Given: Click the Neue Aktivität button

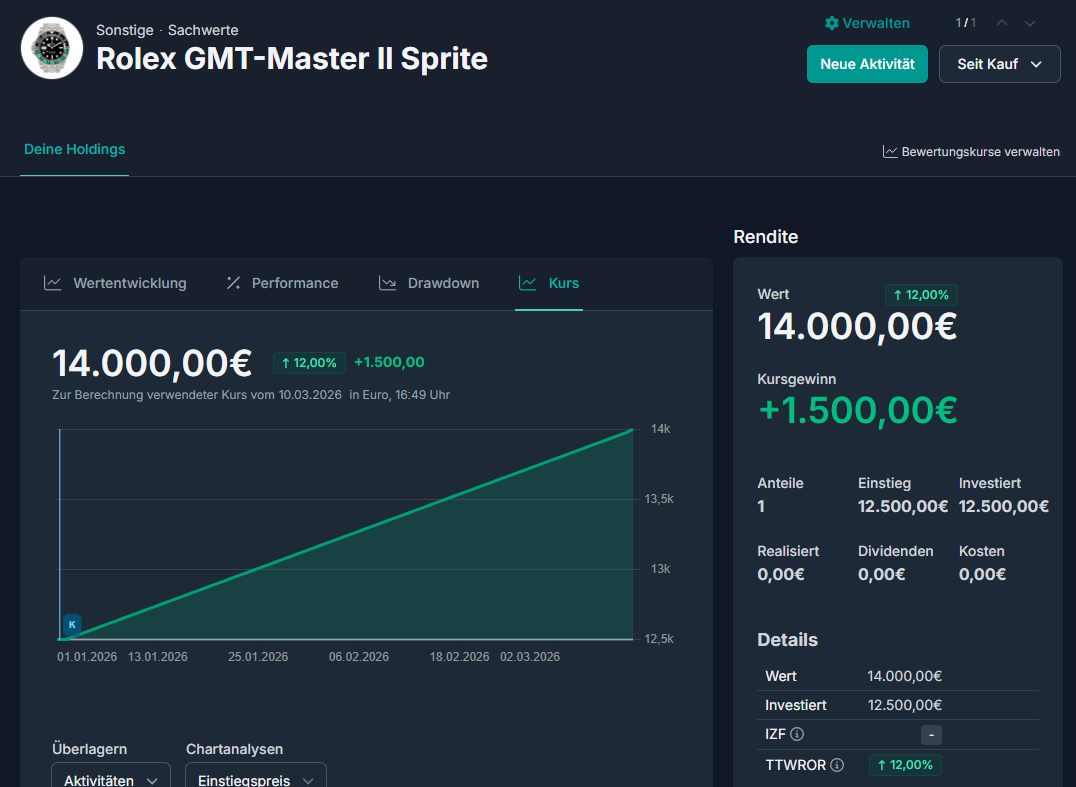Looking at the screenshot, I should click(x=867, y=64).
